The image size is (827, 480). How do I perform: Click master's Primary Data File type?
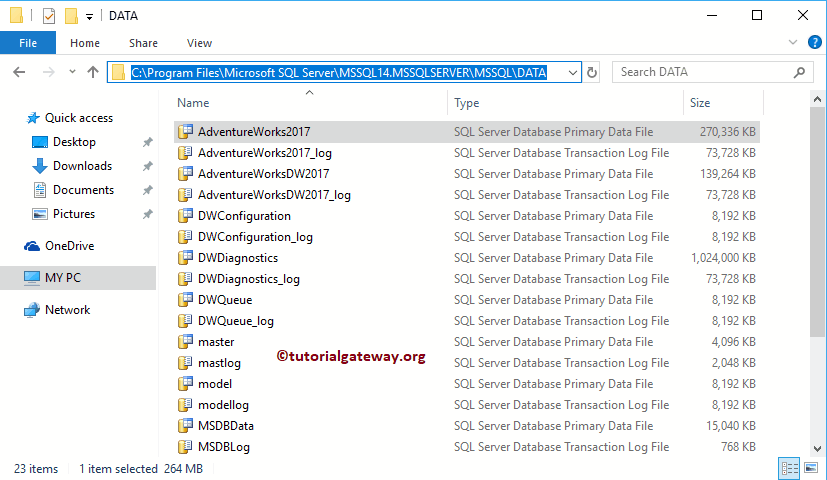(553, 342)
